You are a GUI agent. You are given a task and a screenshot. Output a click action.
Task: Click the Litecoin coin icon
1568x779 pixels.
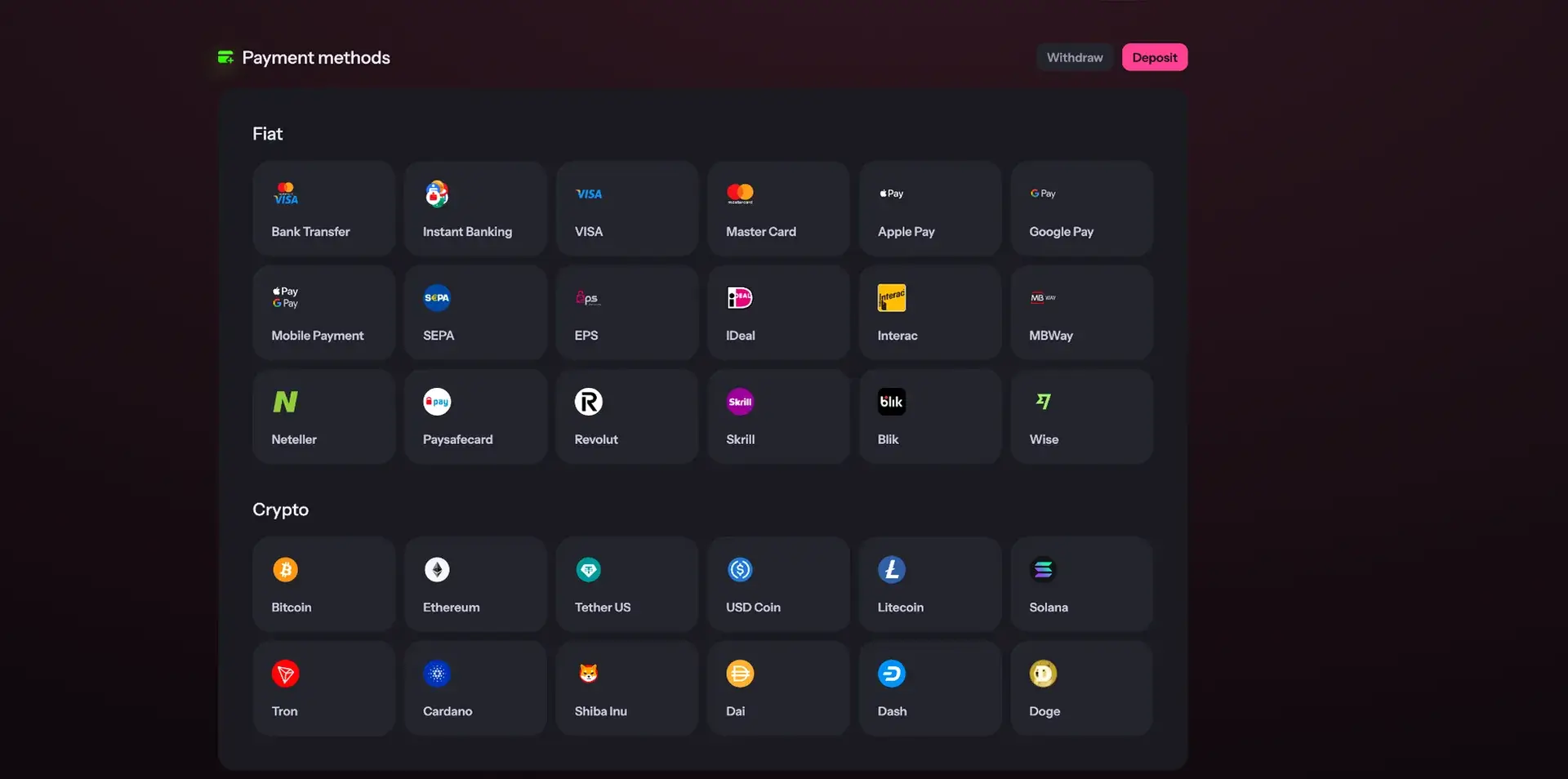pyautogui.click(x=892, y=569)
